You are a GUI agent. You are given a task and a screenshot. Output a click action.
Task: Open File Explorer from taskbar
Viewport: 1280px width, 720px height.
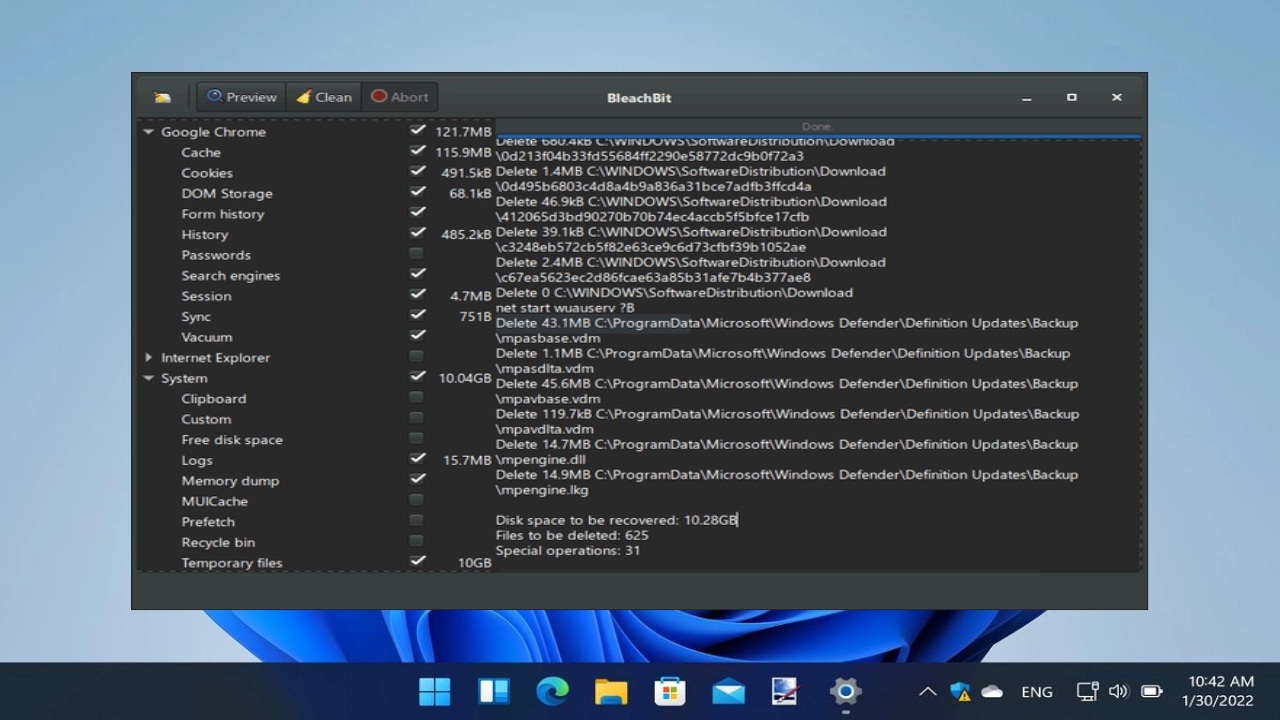pos(611,691)
